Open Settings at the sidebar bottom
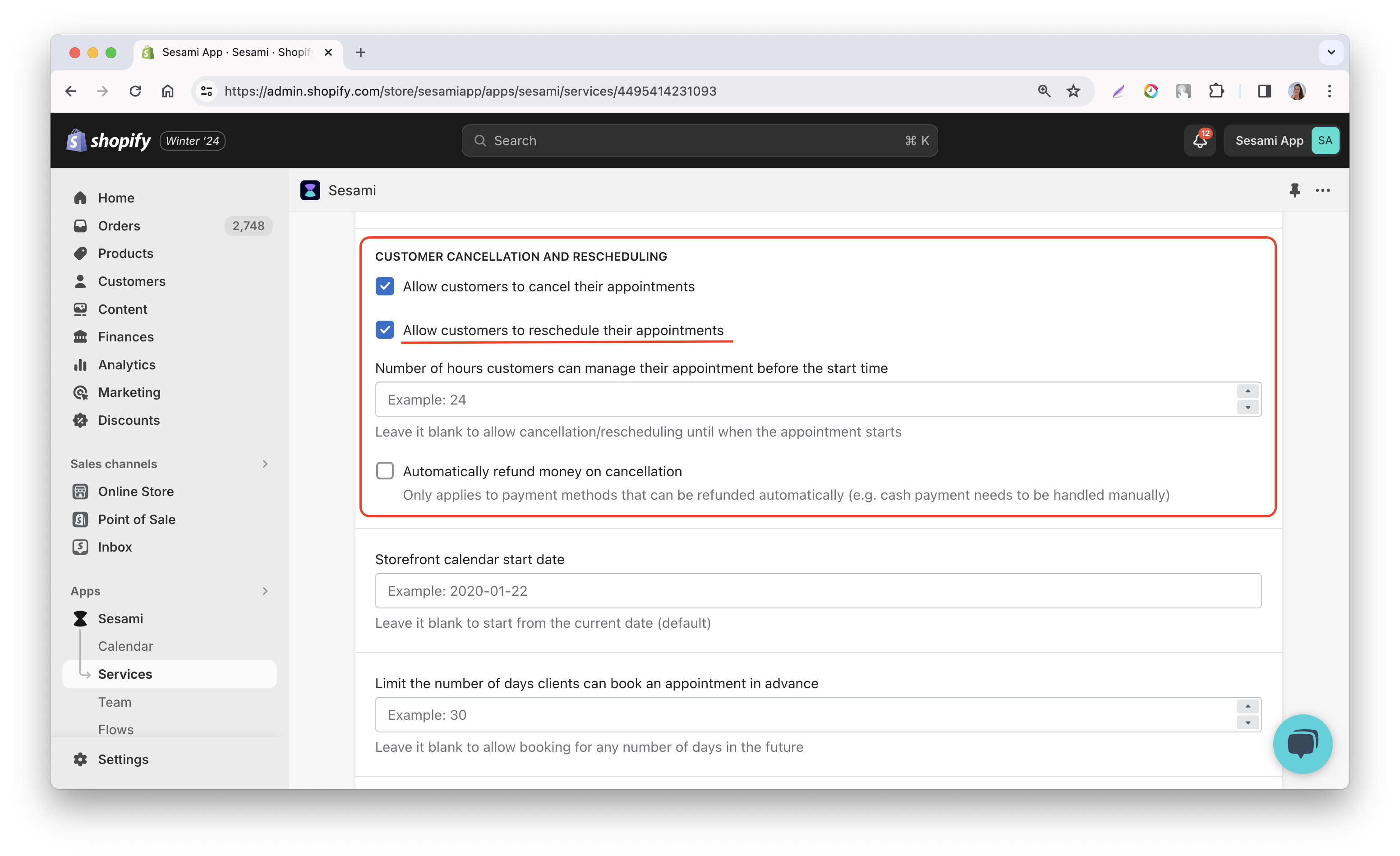This screenshot has width=1400, height=856. coord(123,759)
